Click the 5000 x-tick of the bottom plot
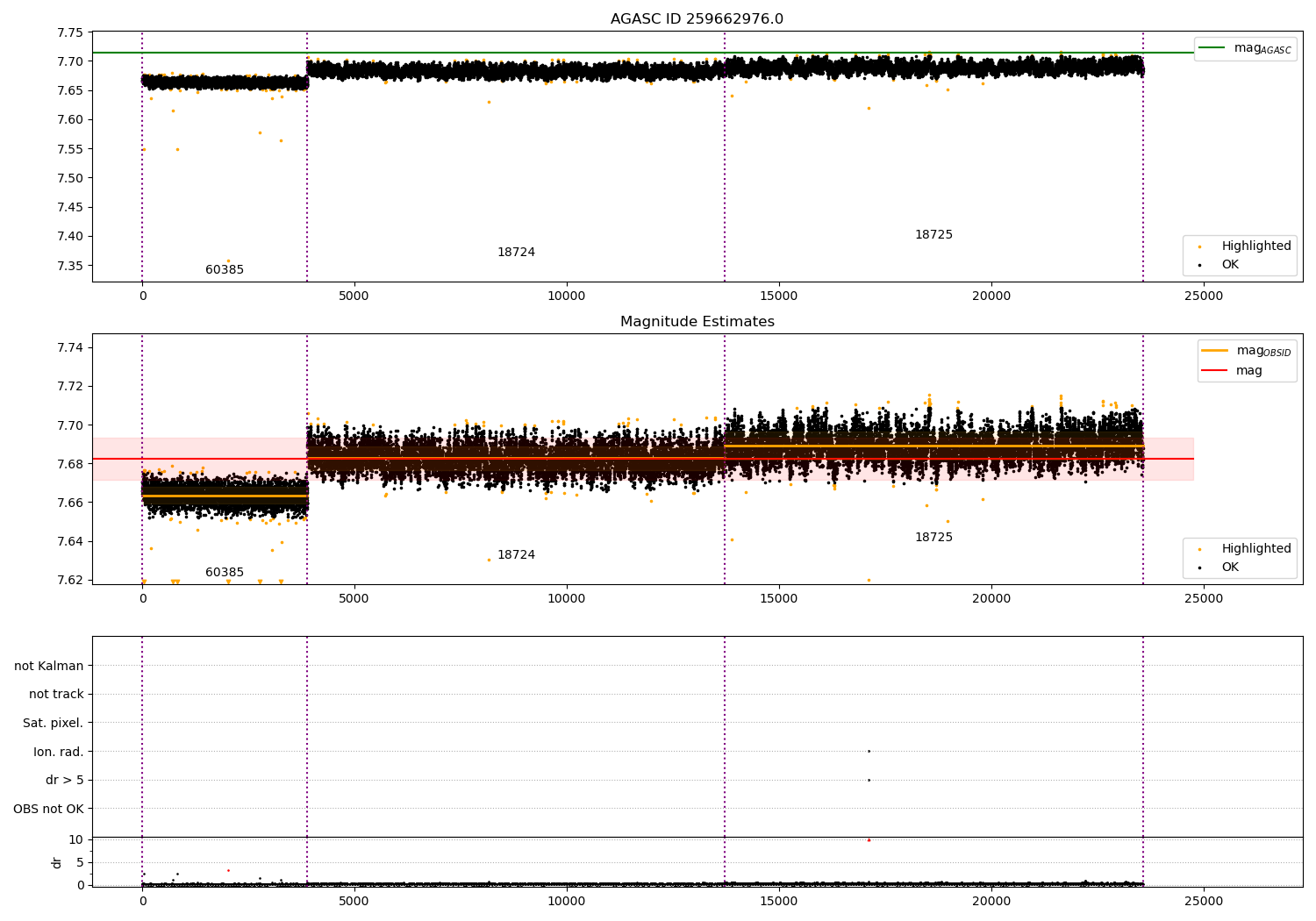This screenshot has height=921, width=1316. pyautogui.click(x=354, y=901)
